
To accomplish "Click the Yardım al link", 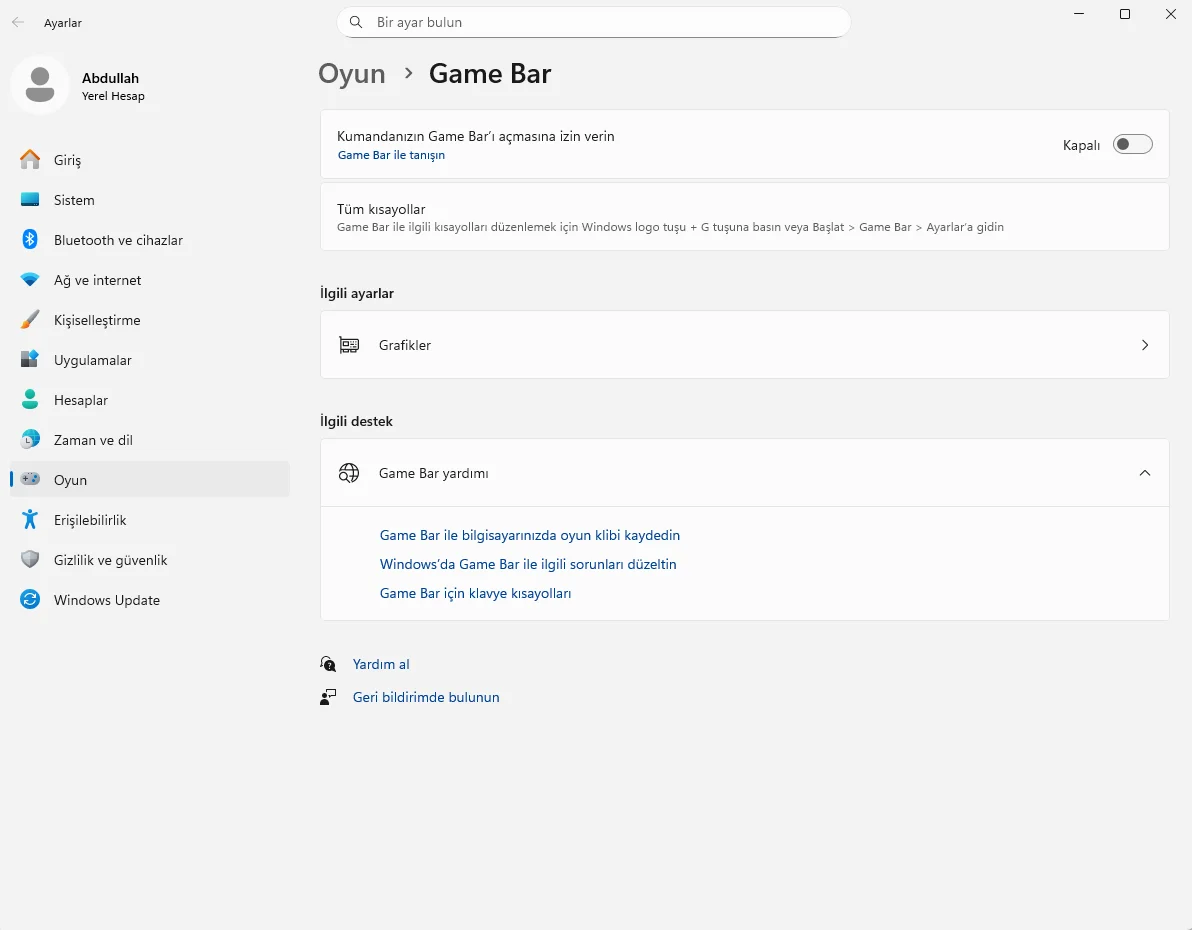I will click(x=381, y=664).
